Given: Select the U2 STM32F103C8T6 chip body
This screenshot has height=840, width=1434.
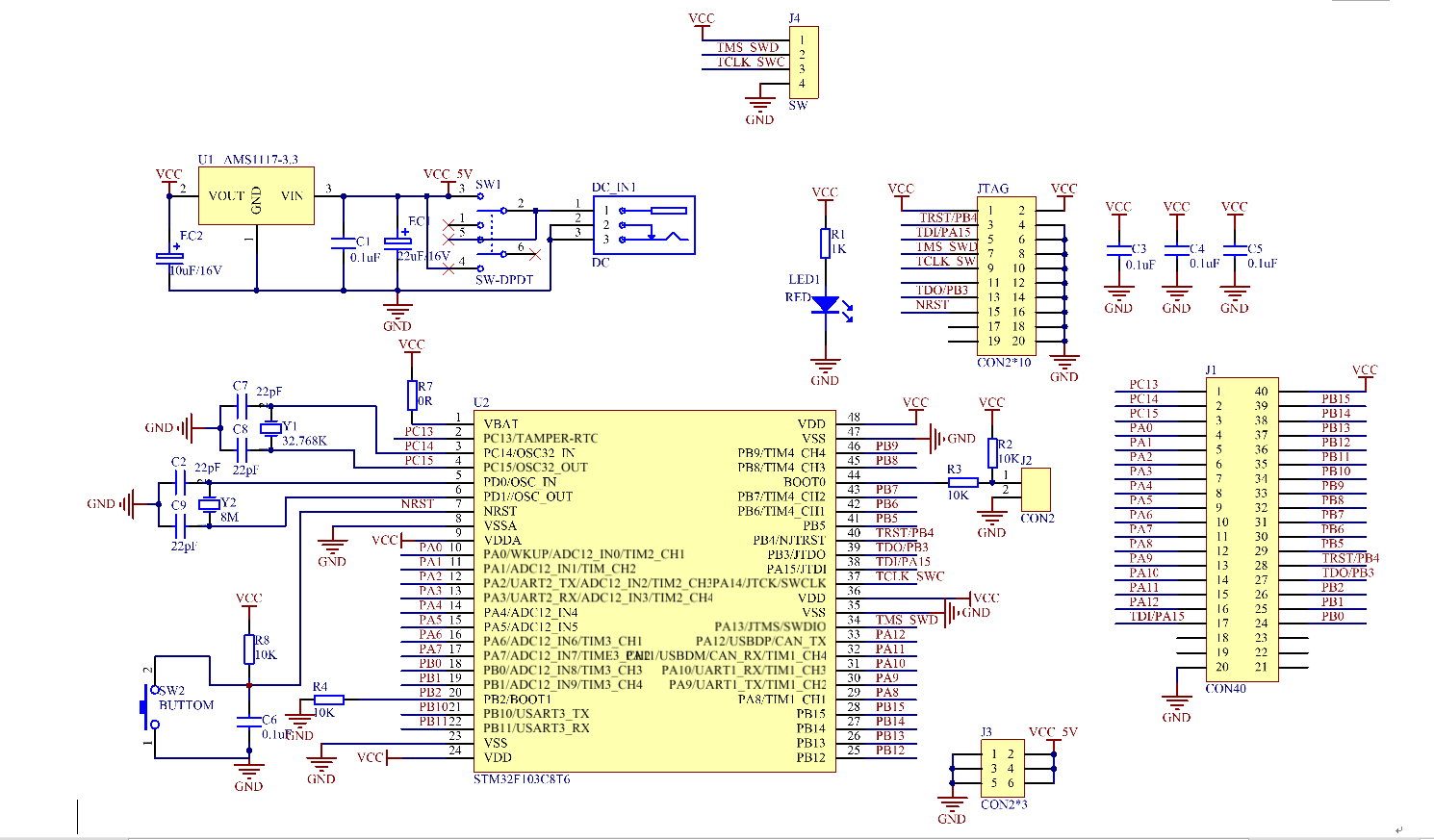Looking at the screenshot, I should [654, 591].
